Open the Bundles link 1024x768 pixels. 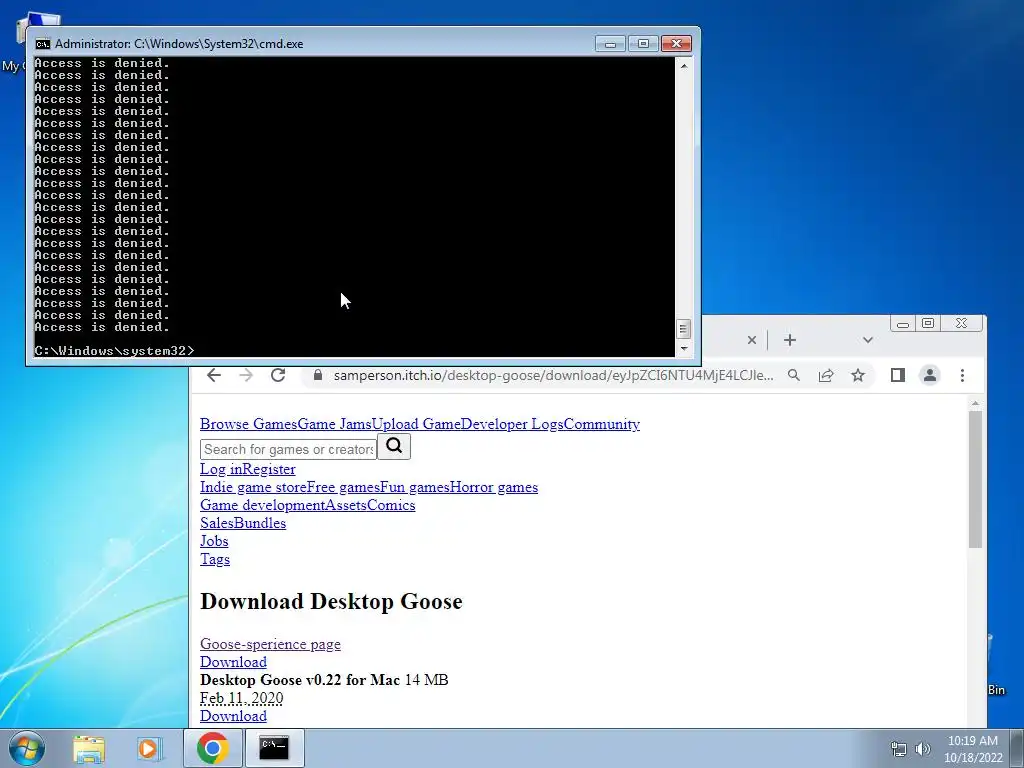(260, 523)
